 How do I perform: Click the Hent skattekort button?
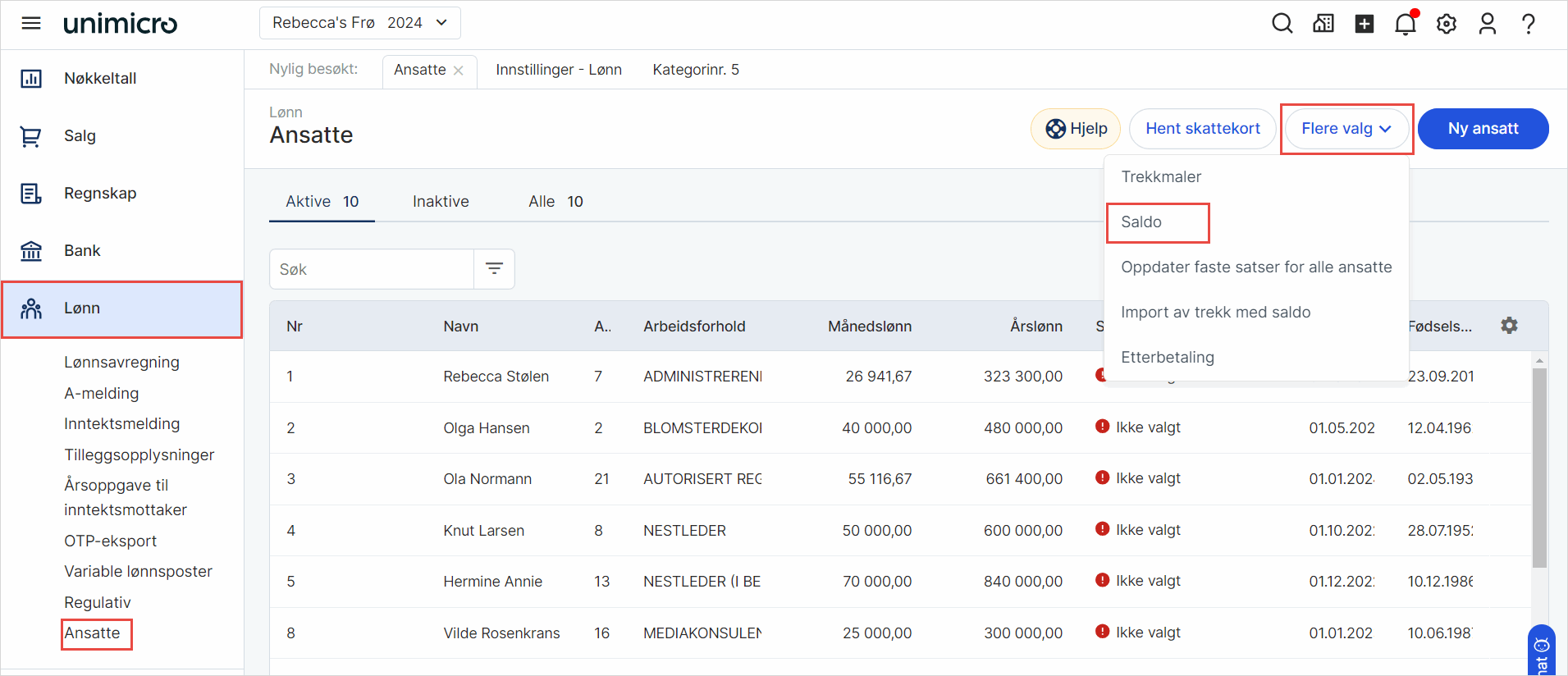[1202, 129]
